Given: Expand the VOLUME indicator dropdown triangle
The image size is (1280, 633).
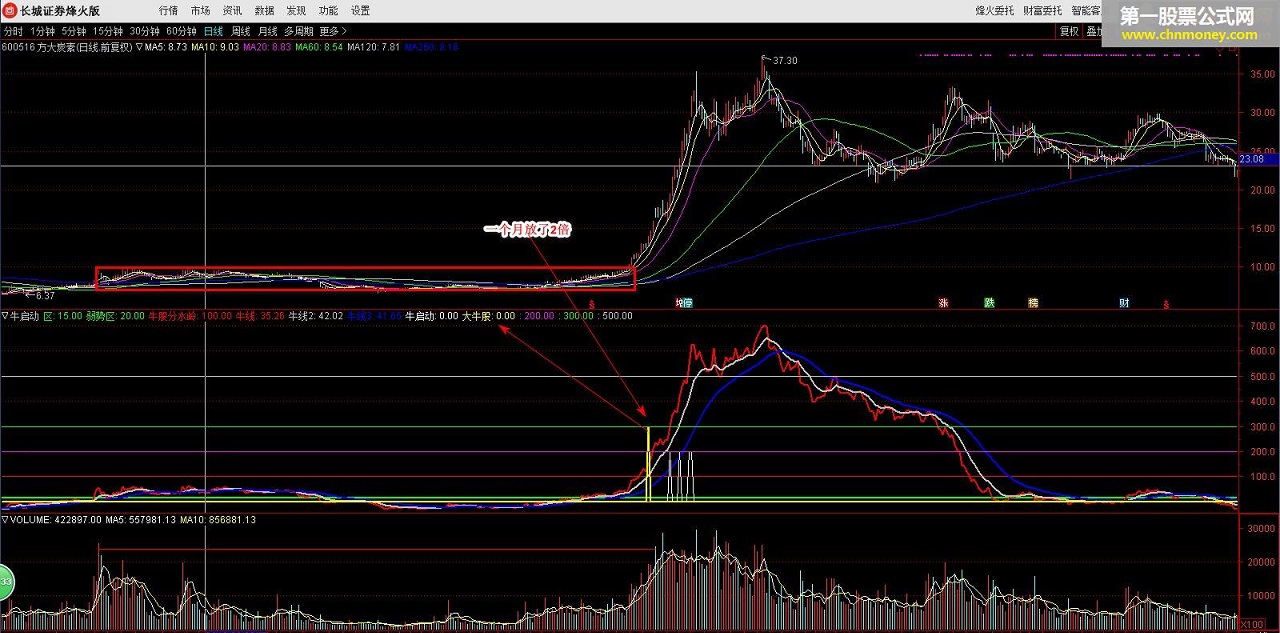Looking at the screenshot, I should (5, 520).
